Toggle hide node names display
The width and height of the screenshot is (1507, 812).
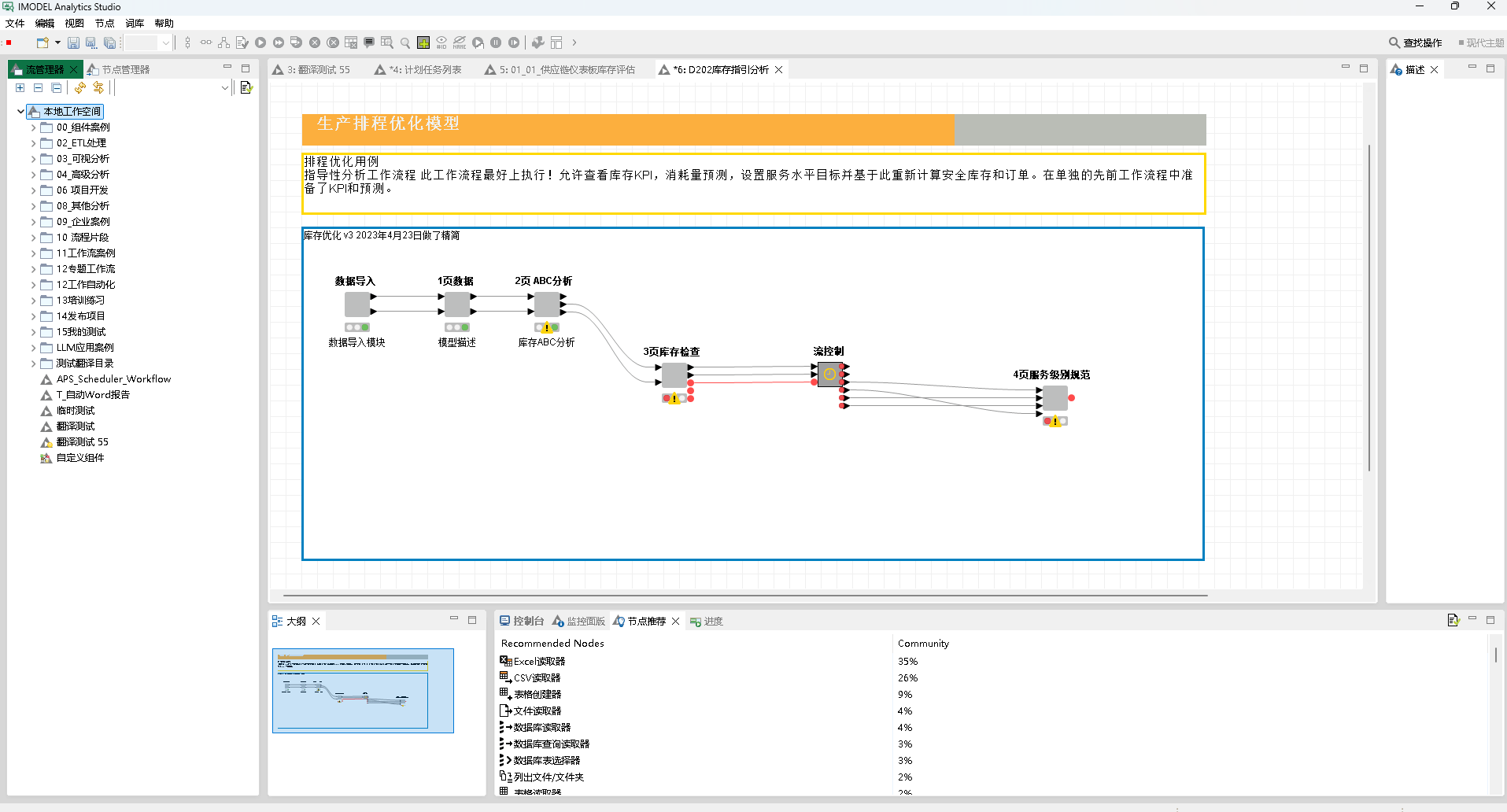460,42
